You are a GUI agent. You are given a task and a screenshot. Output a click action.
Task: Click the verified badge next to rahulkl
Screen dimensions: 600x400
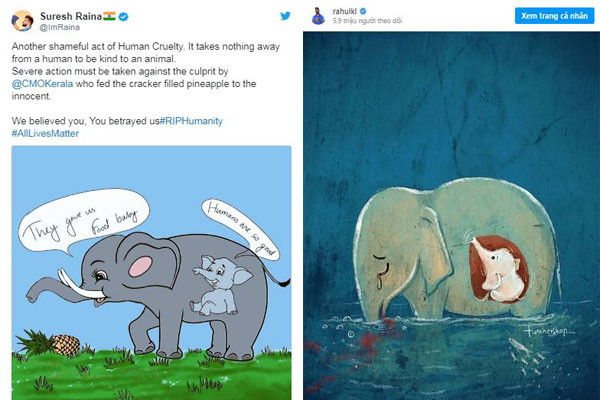(x=365, y=11)
